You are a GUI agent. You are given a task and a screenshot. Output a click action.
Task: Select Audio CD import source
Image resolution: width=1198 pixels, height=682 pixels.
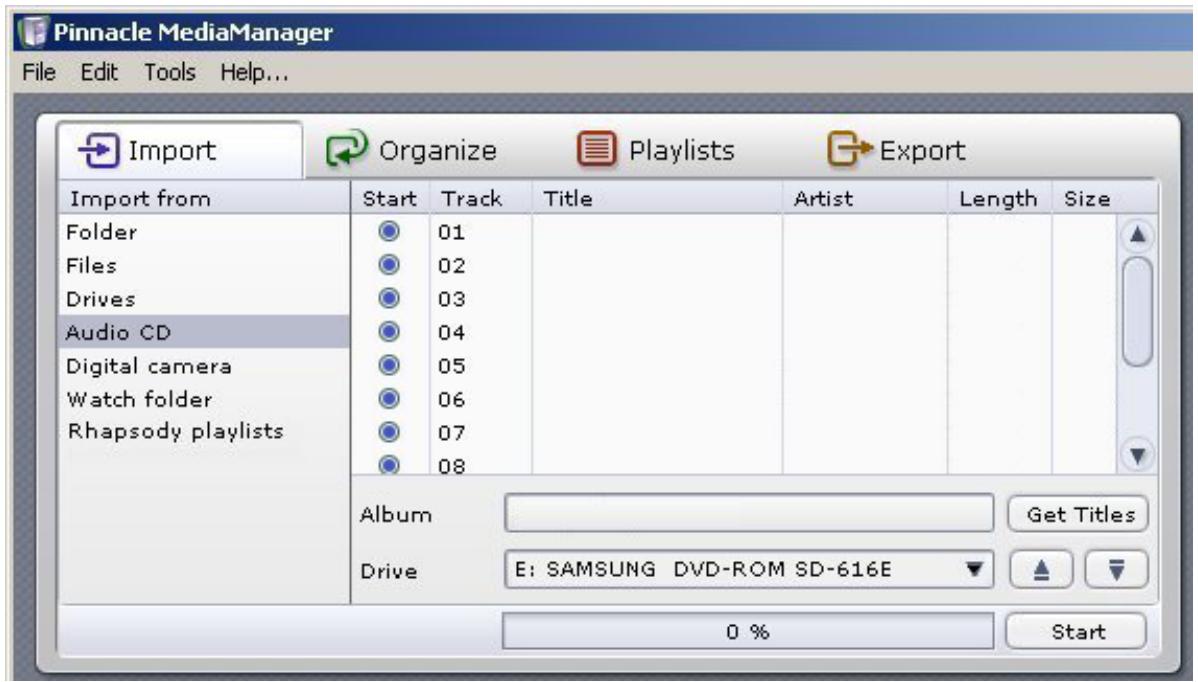click(204, 332)
